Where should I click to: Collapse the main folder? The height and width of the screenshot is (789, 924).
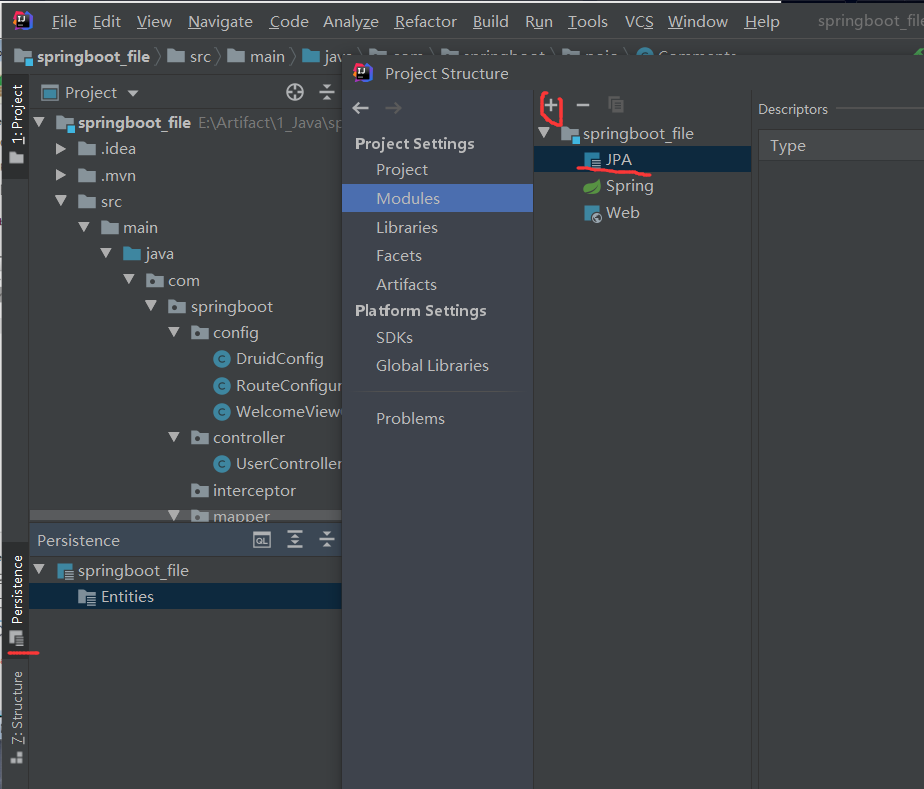84,227
